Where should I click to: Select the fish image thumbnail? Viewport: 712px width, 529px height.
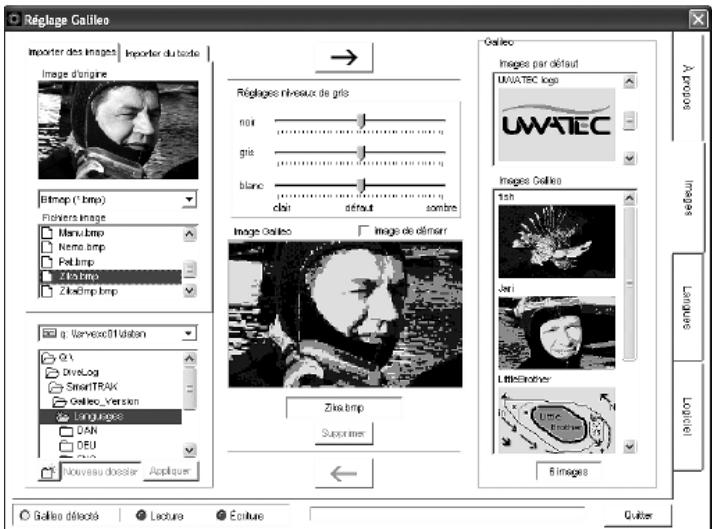(557, 241)
